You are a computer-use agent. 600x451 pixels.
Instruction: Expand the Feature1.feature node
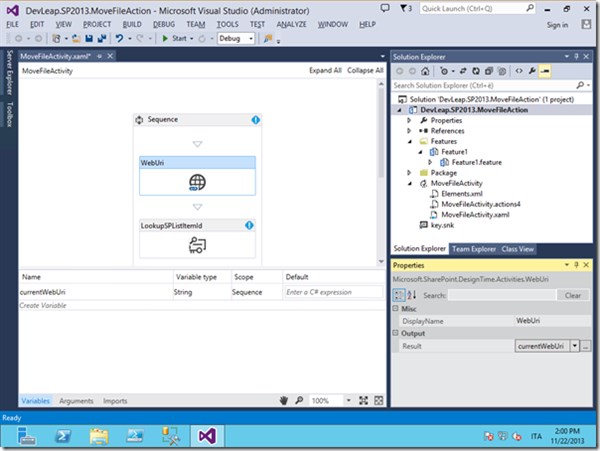[430, 162]
